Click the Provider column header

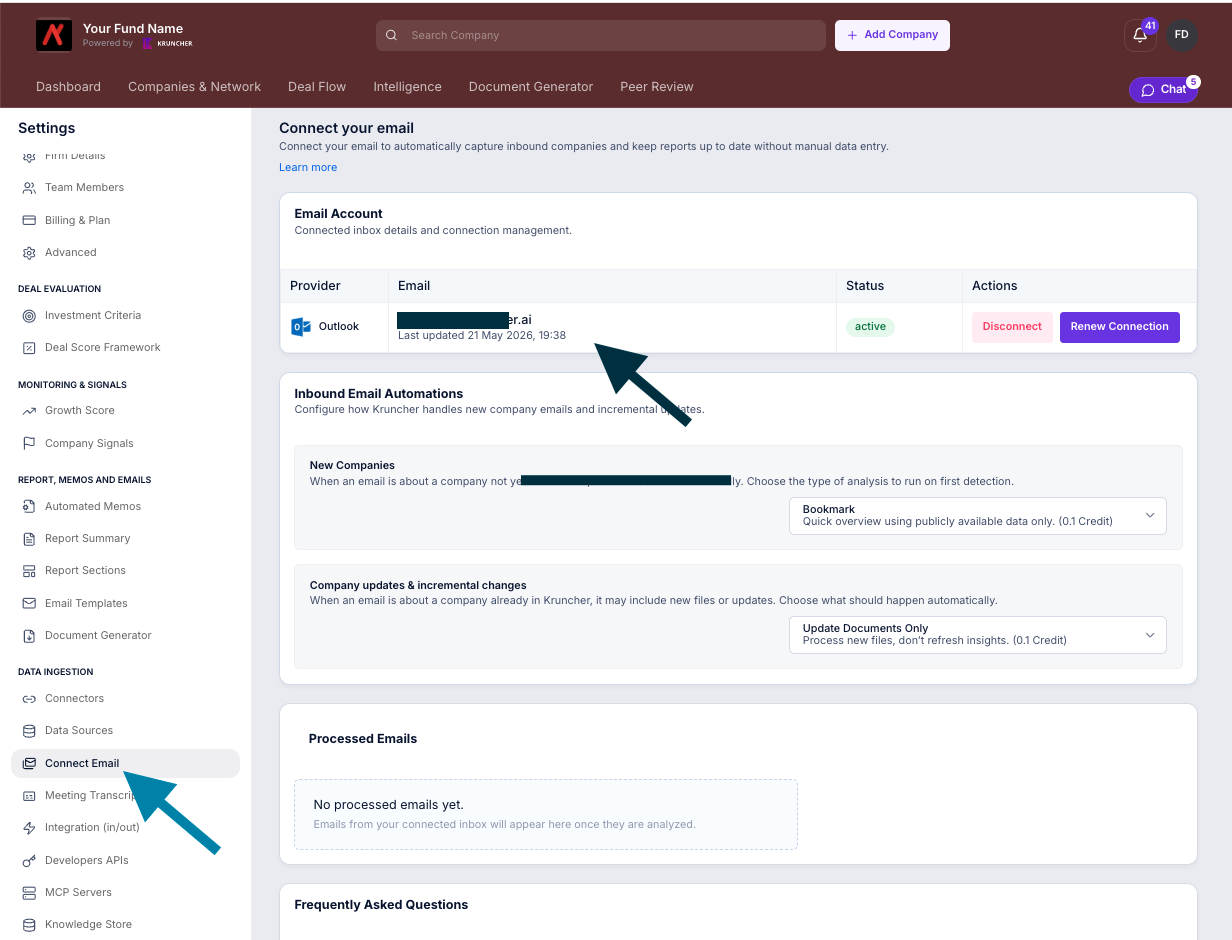pos(315,286)
